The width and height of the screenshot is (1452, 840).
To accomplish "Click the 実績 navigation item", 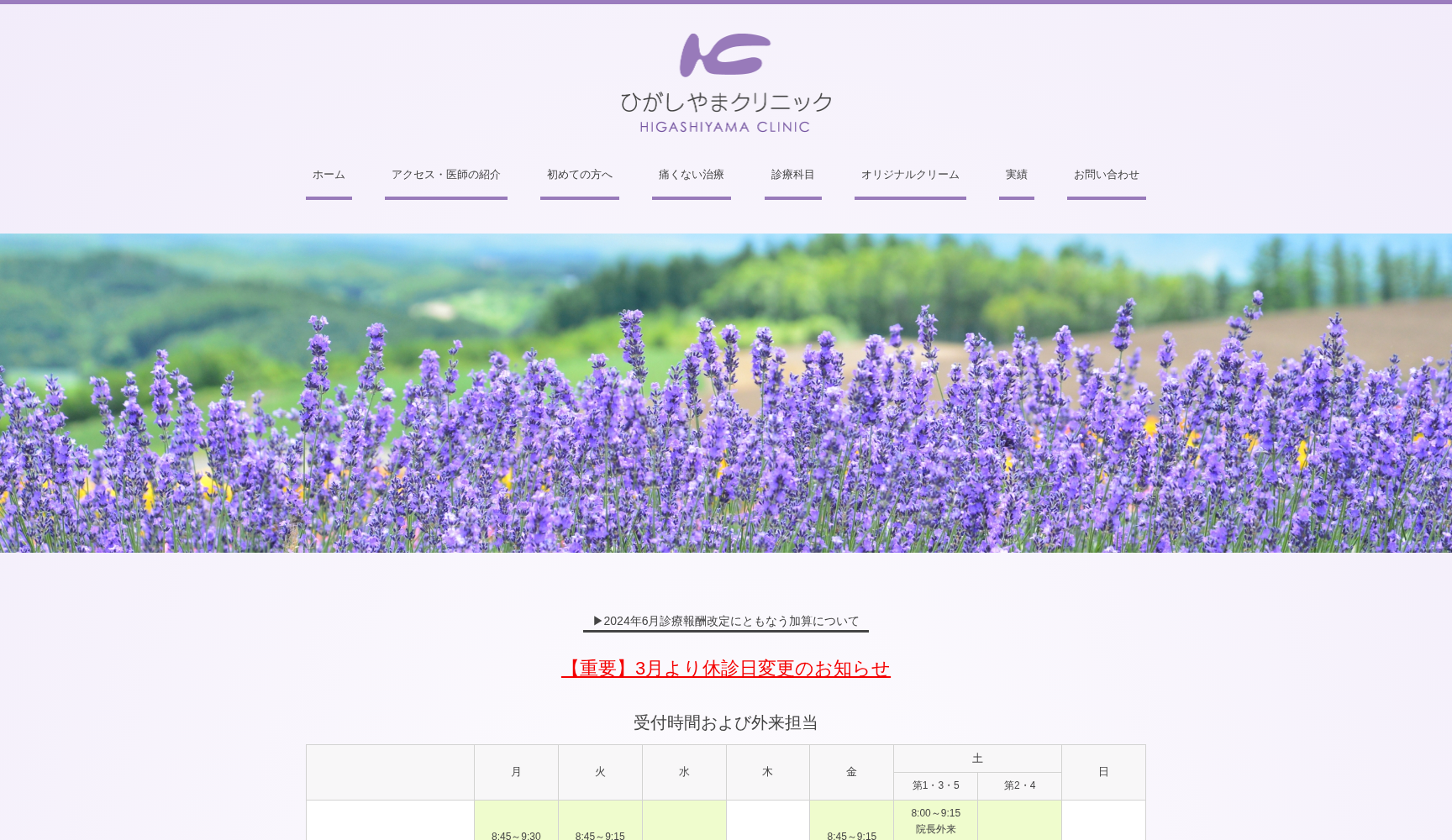I will tap(1016, 175).
